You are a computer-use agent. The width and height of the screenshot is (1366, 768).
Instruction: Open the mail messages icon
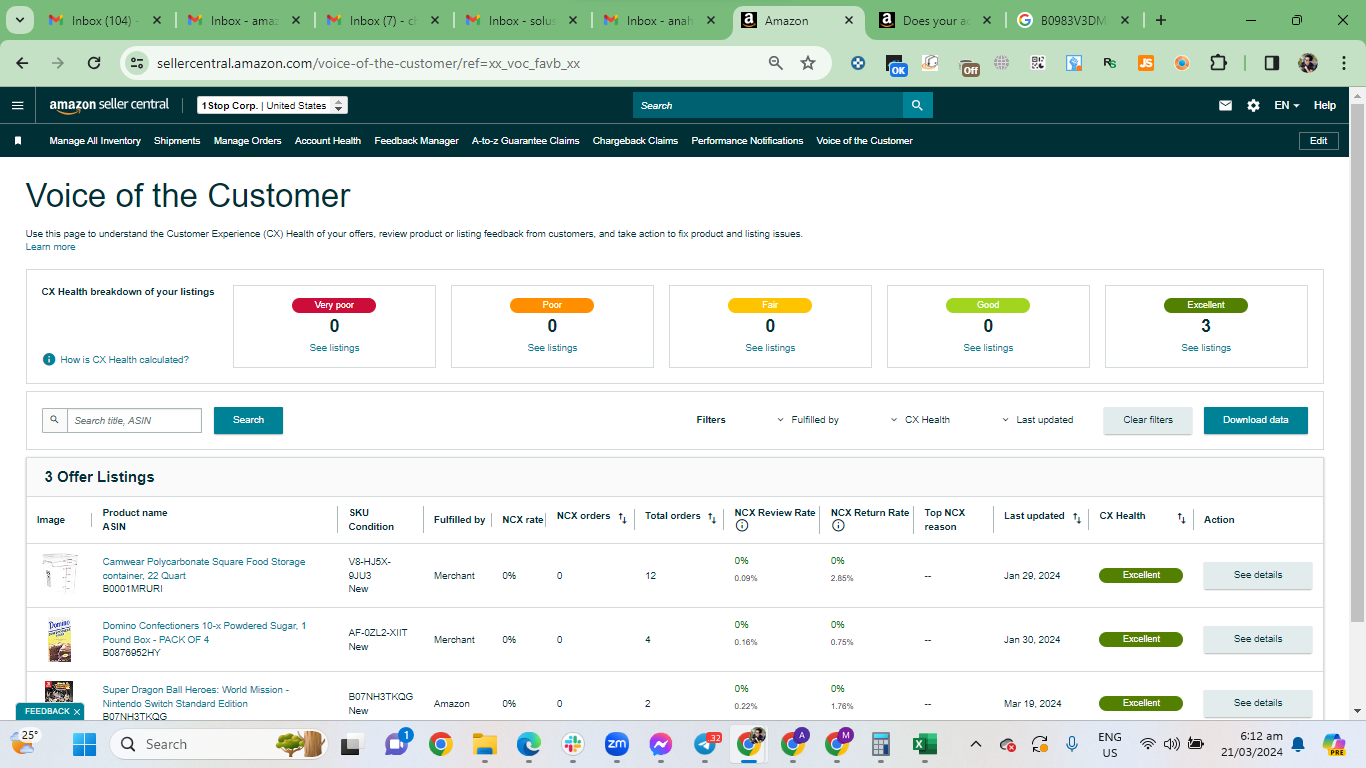pyautogui.click(x=1225, y=105)
